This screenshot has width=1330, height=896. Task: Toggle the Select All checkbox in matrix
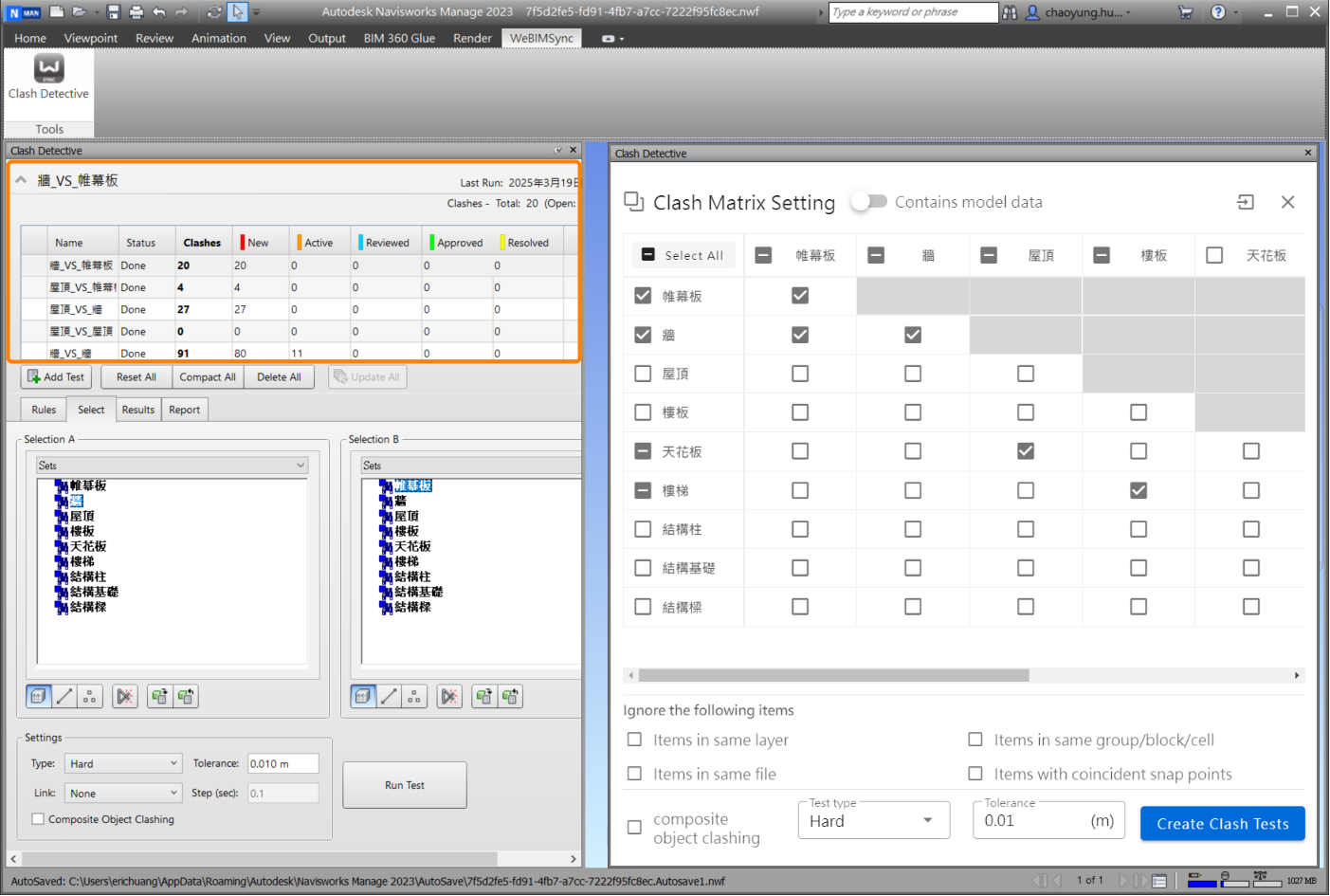click(x=648, y=255)
